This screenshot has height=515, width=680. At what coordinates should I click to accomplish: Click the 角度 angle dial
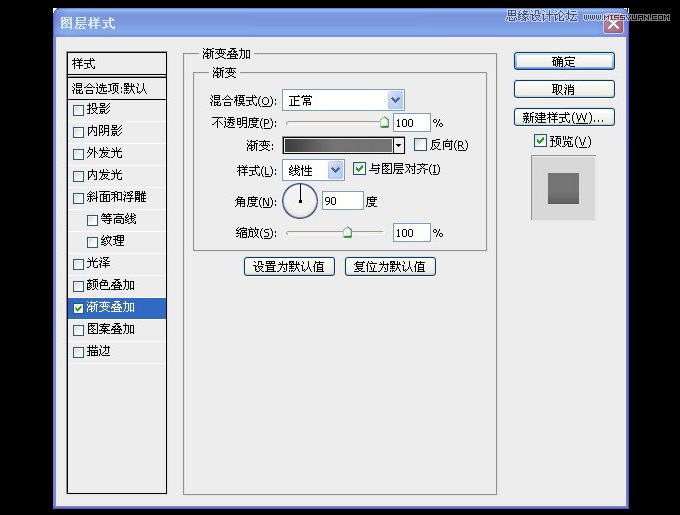300,201
